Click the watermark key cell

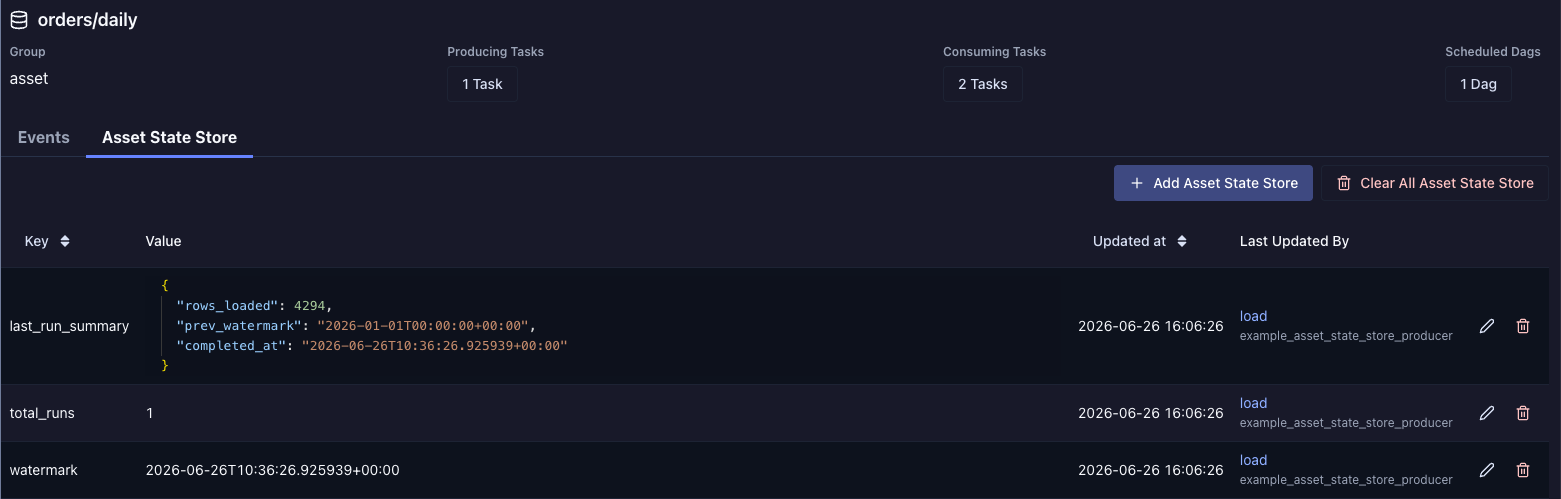tap(43, 470)
